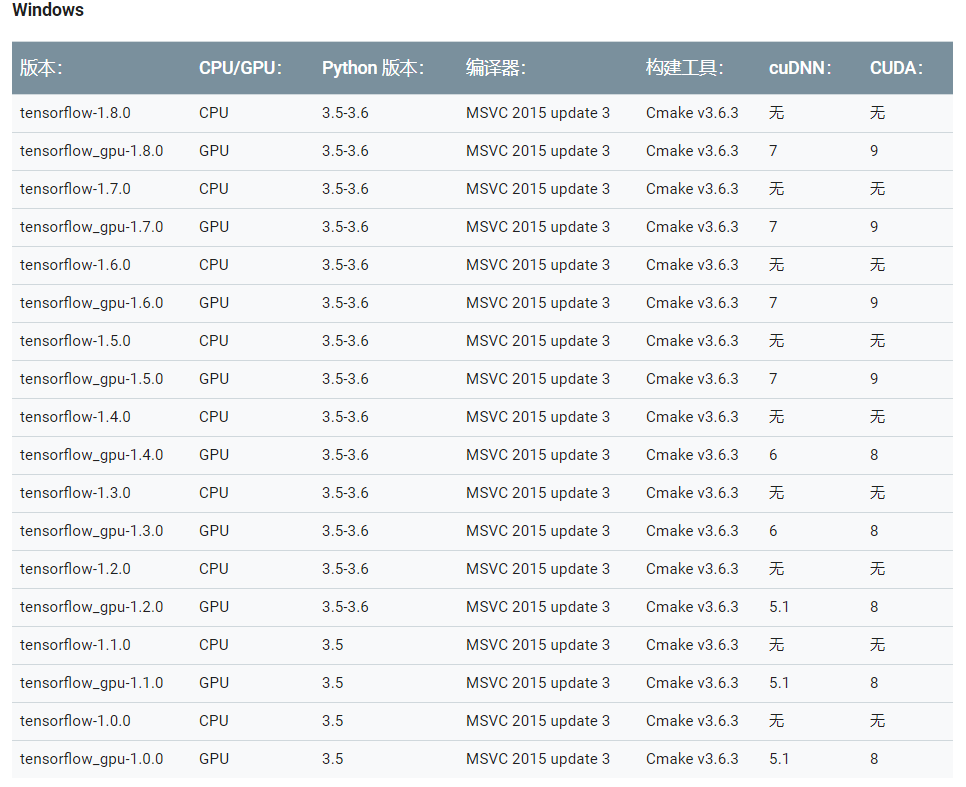The width and height of the screenshot is (966, 787).
Task: Select the 版本 column header
Action: click(41, 68)
